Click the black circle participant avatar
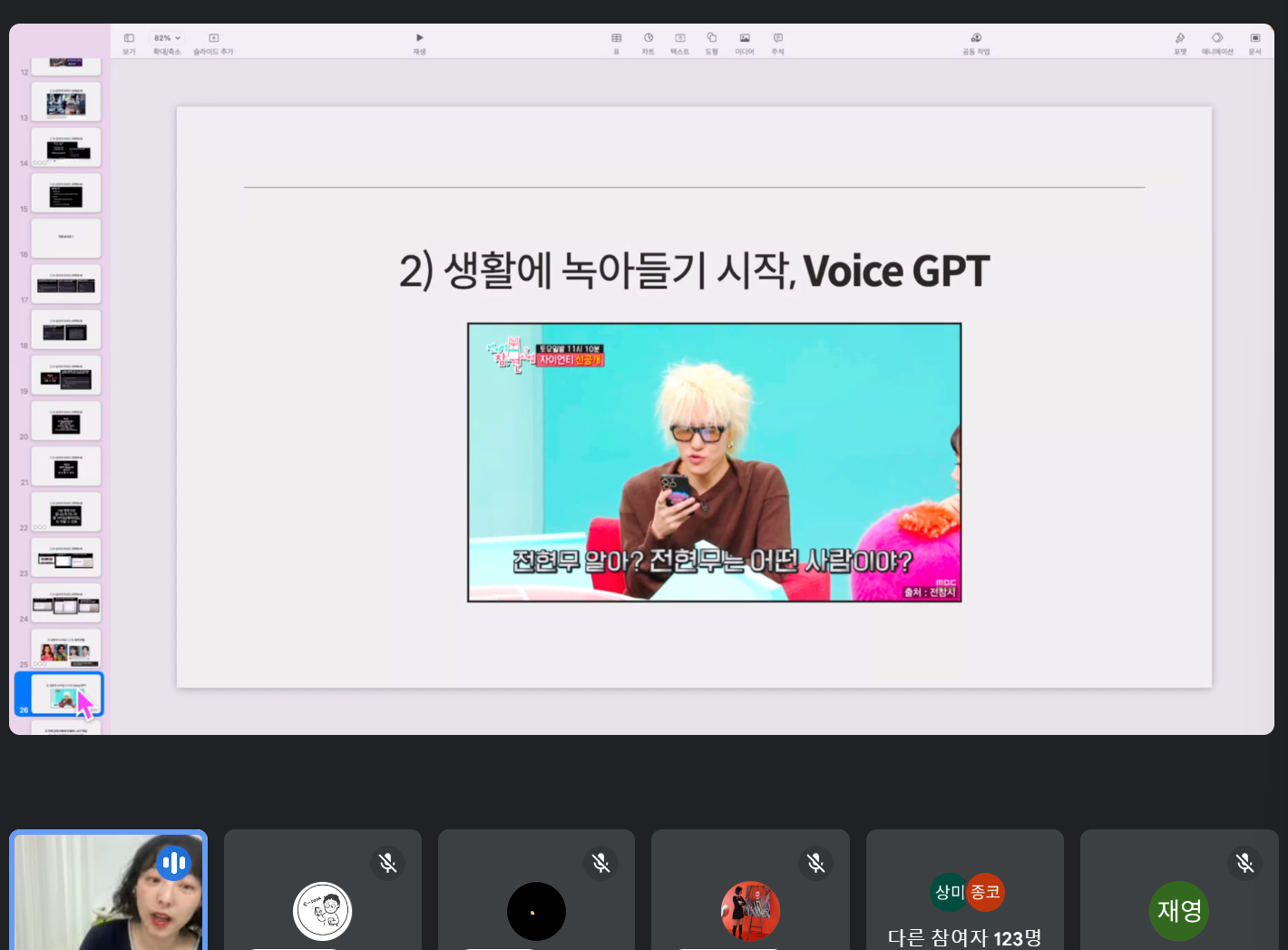This screenshot has height=950, width=1288. pyautogui.click(x=536, y=911)
